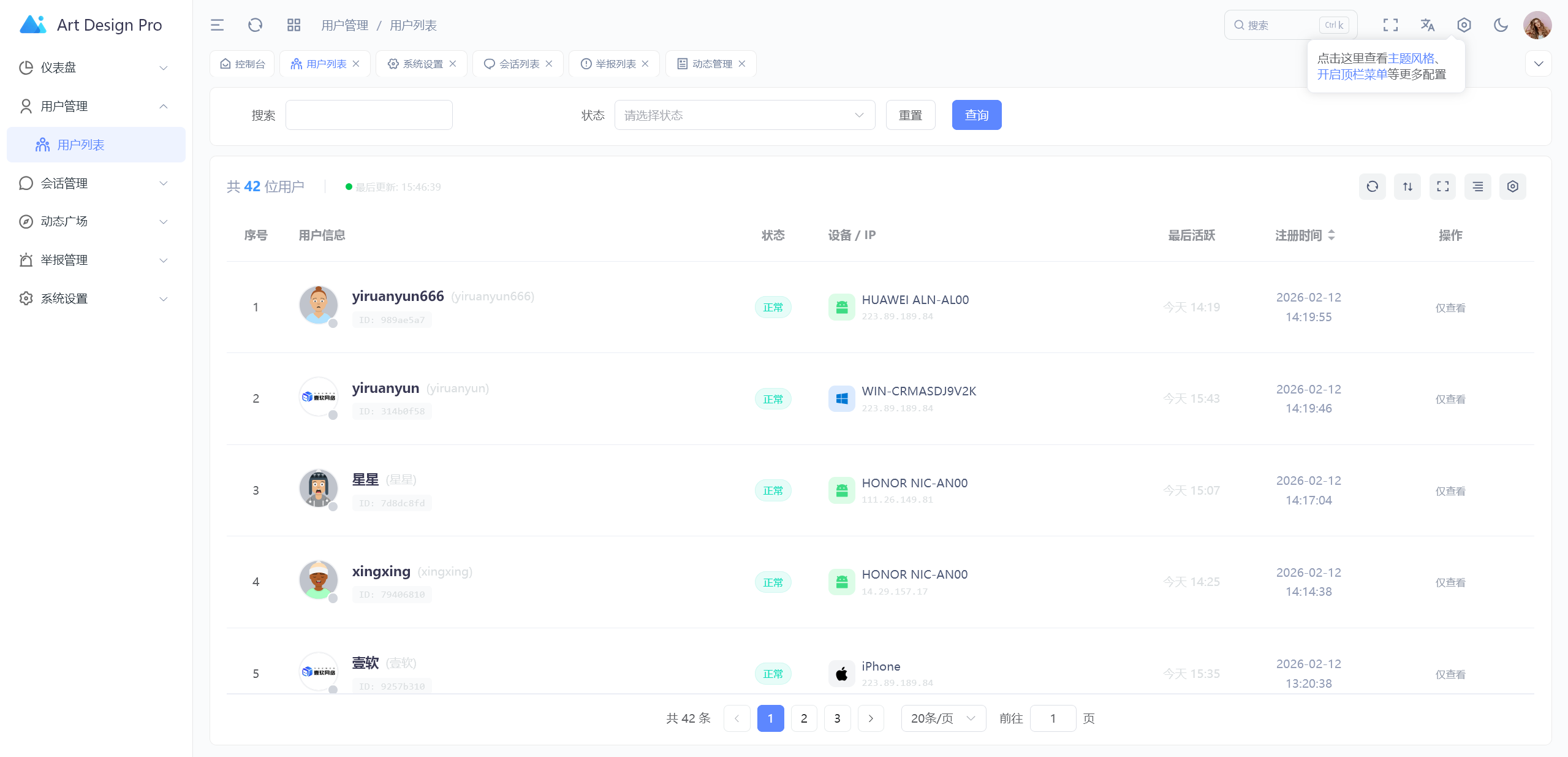Image resolution: width=1568 pixels, height=757 pixels.
Task: Toggle table fullscreen view
Action: (x=1442, y=186)
